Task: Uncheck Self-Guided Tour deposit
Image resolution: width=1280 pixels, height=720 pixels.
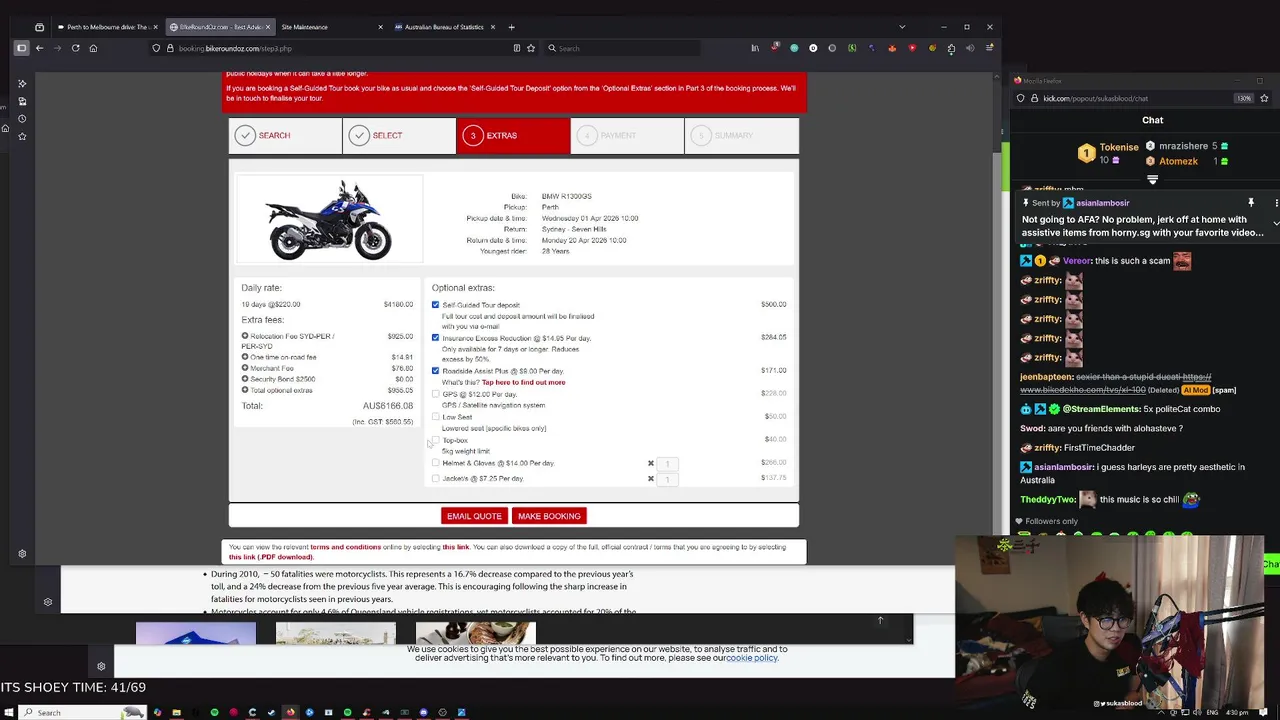Action: click(435, 304)
